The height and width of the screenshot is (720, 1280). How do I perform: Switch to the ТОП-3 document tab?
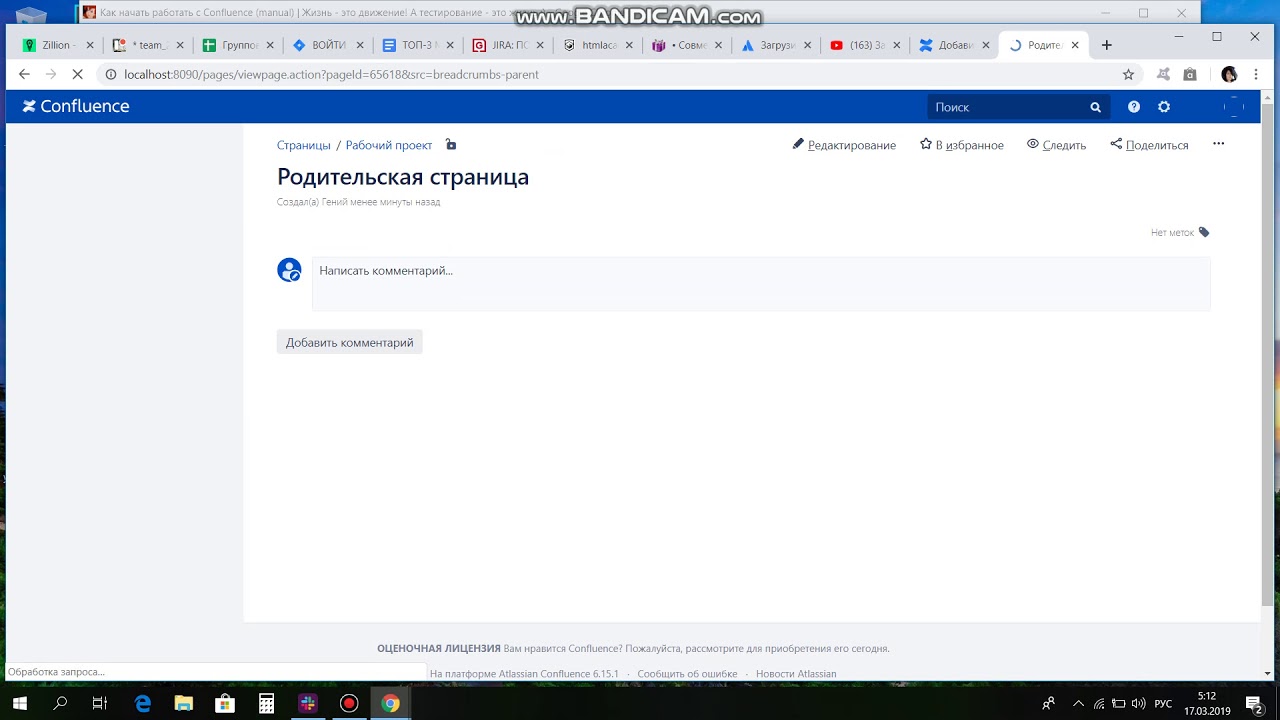[x=418, y=45]
